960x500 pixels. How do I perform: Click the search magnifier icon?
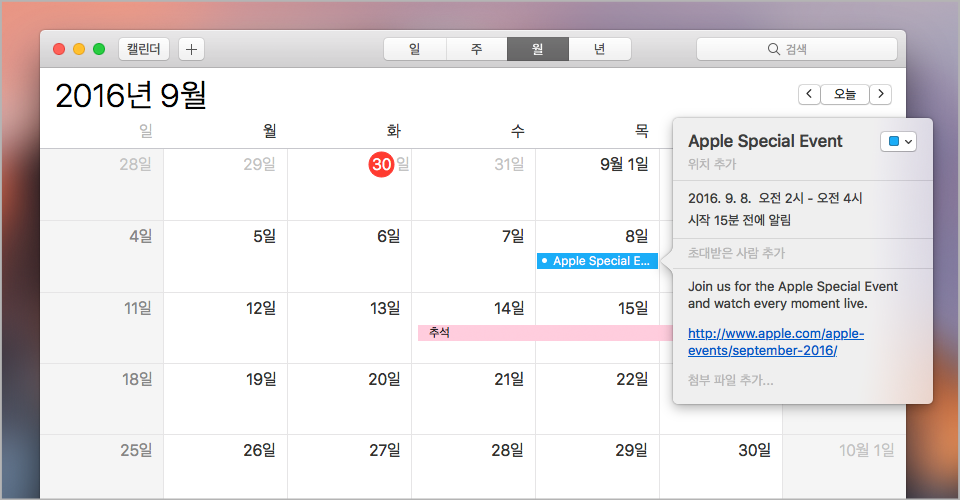click(773, 49)
